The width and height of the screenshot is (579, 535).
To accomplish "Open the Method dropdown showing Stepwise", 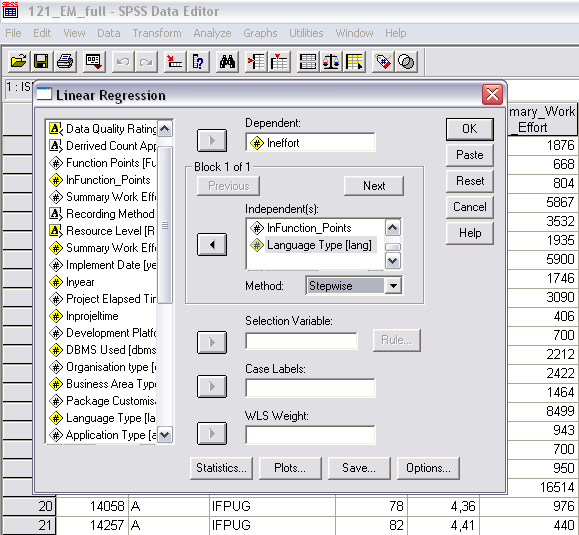I will [x=393, y=286].
